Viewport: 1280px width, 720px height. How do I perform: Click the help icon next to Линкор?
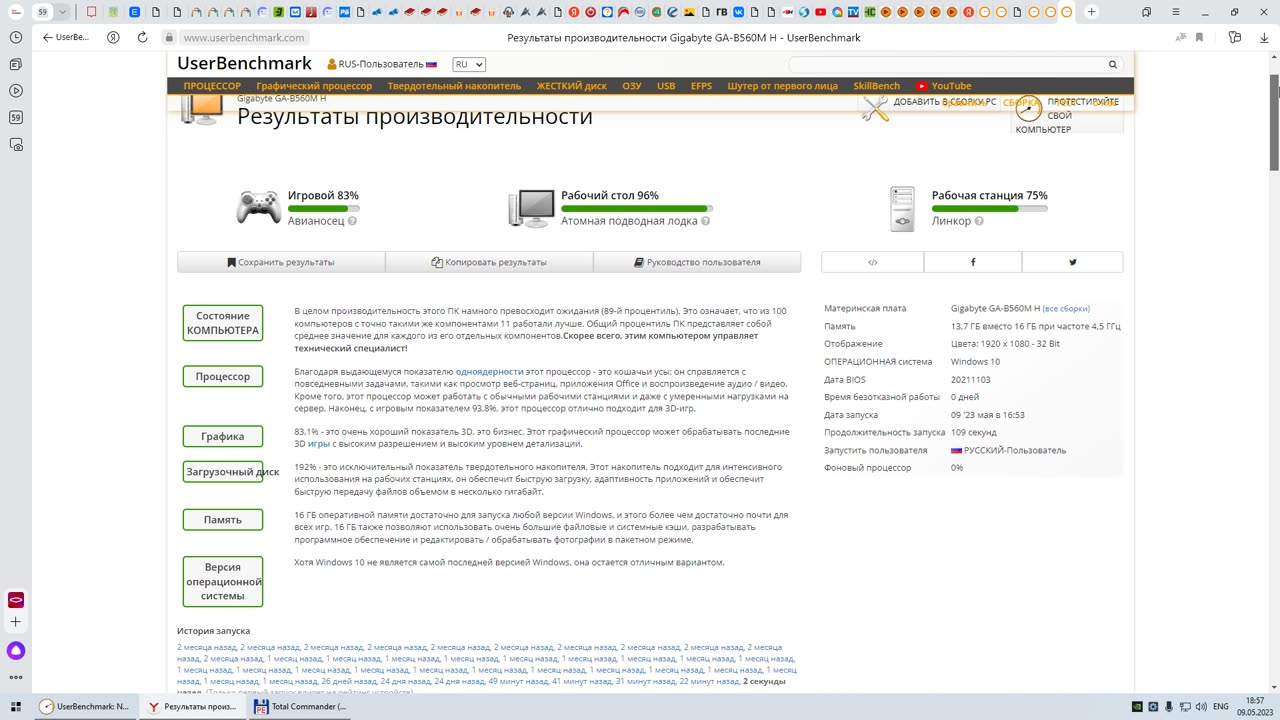pos(979,221)
